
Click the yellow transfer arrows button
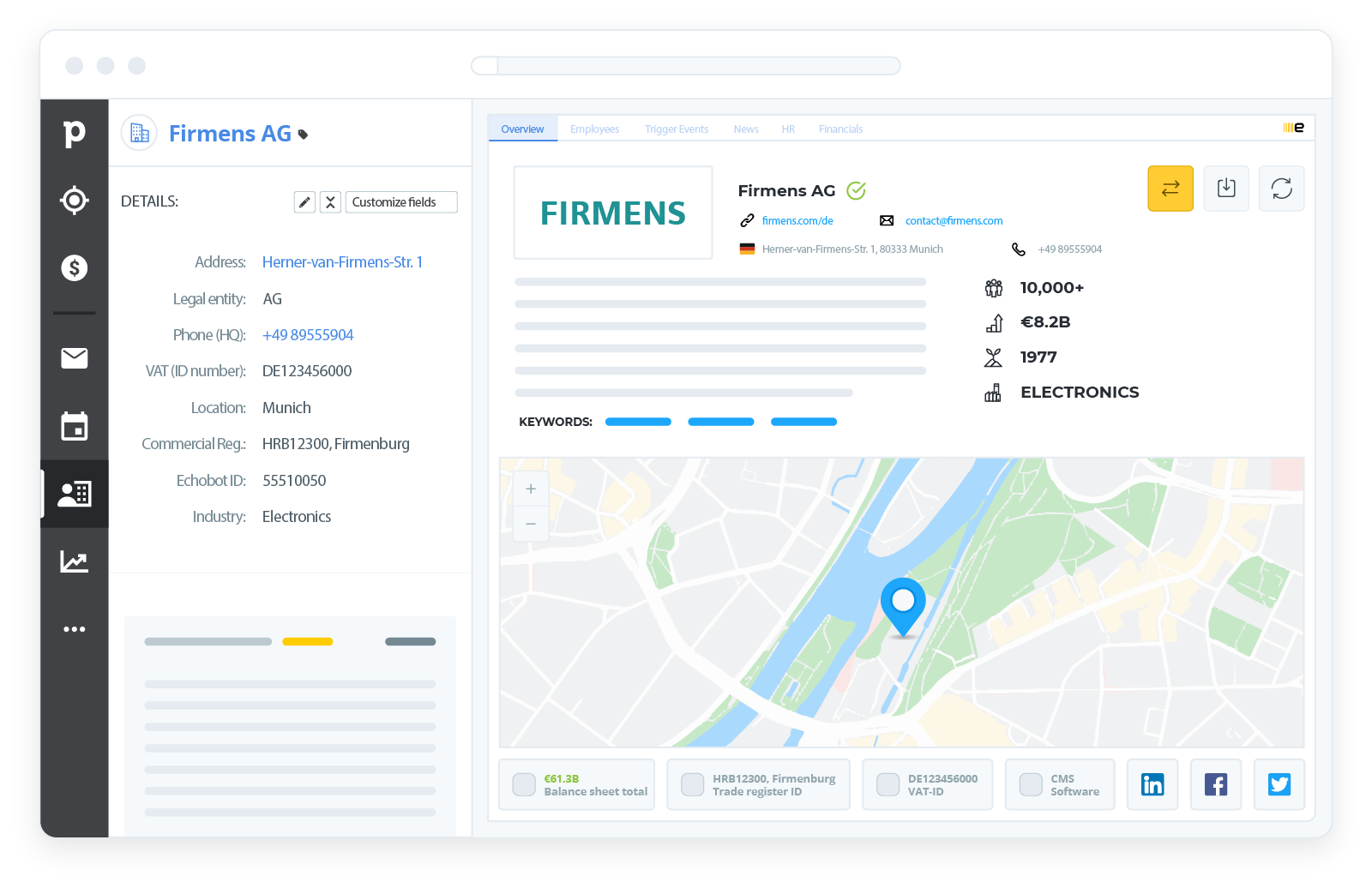[x=1170, y=189]
